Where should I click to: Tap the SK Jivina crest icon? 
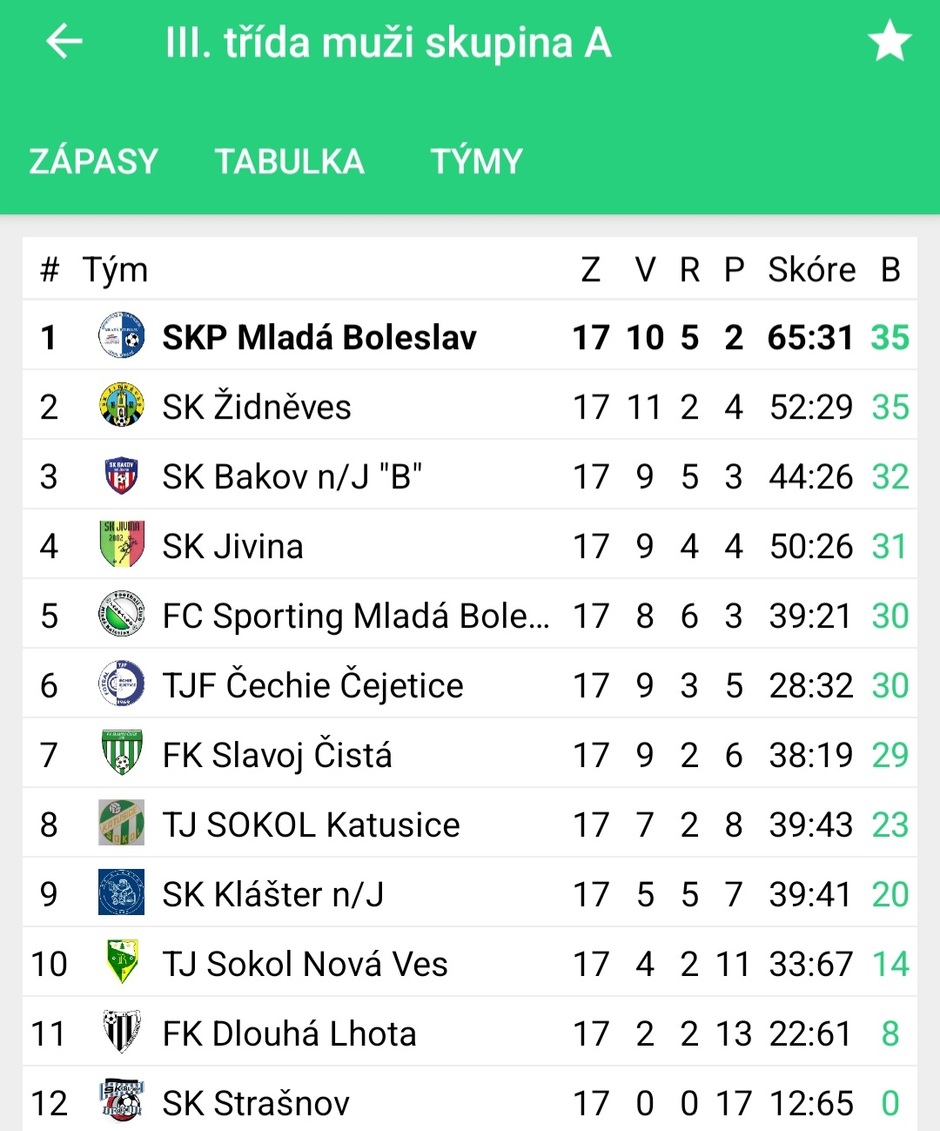point(121,545)
